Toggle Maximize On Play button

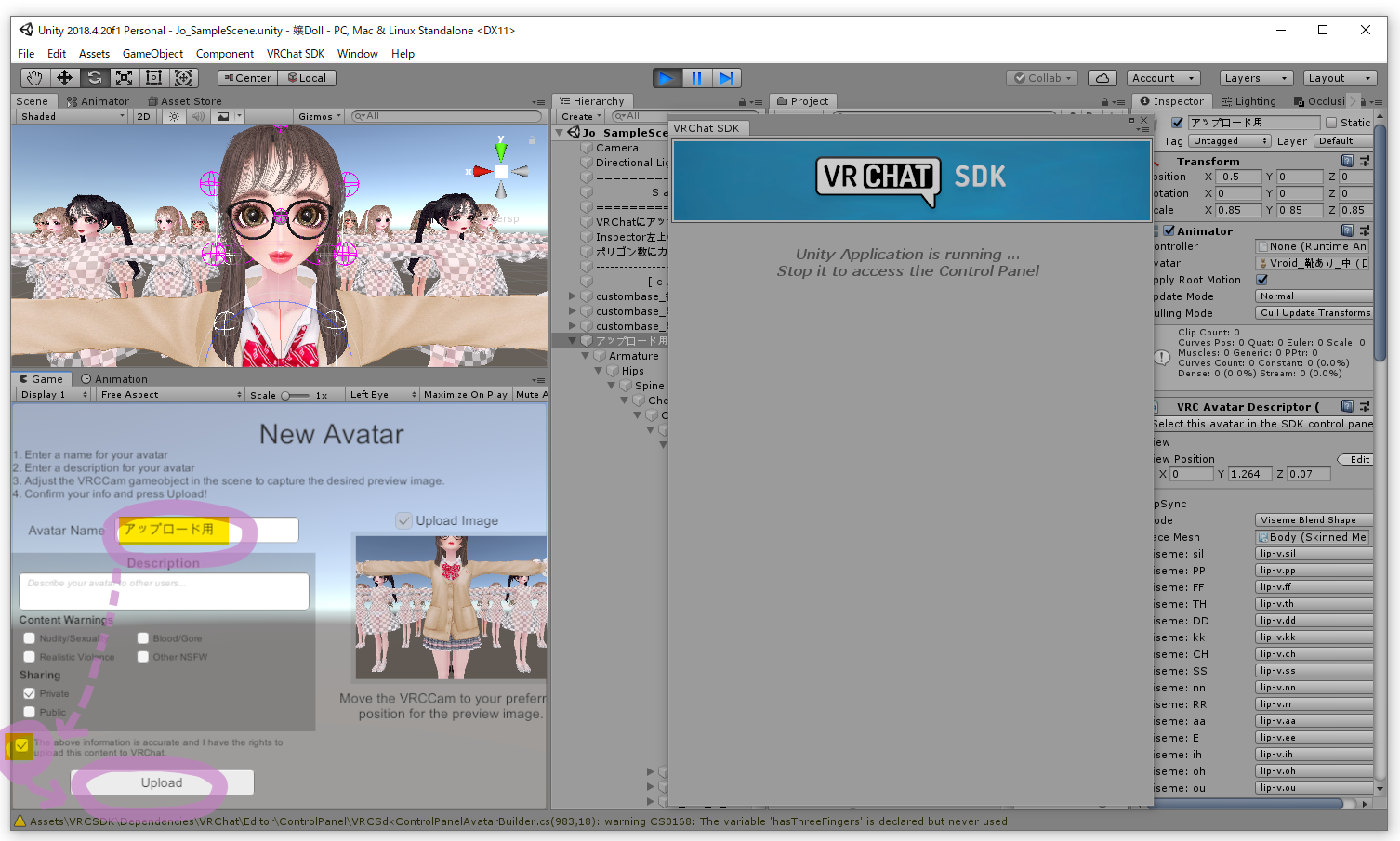465,395
